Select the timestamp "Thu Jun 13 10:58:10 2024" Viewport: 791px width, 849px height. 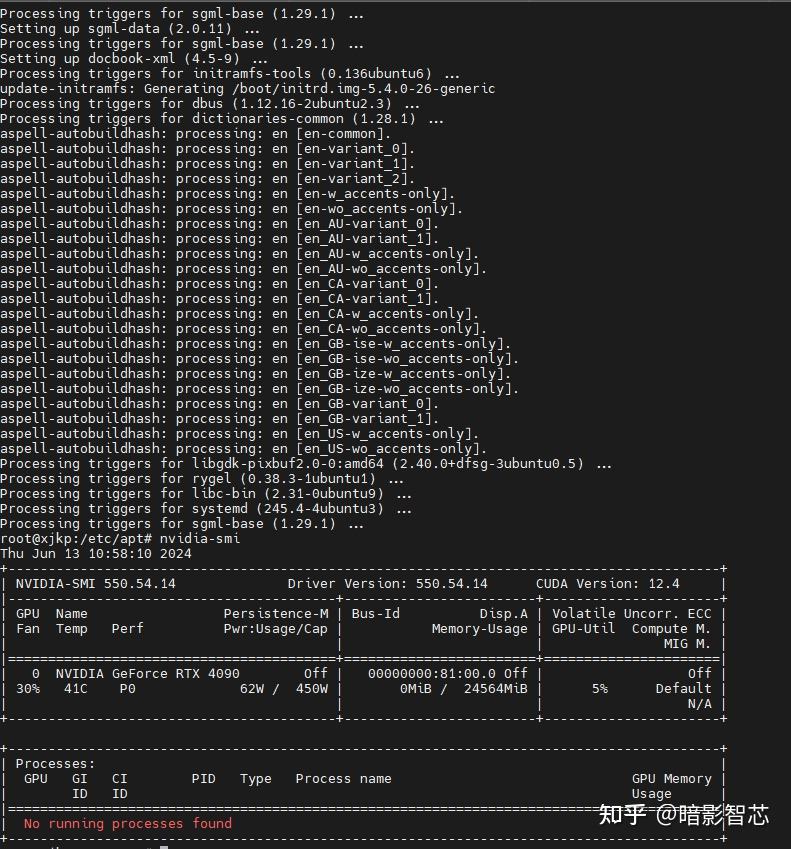[96, 554]
